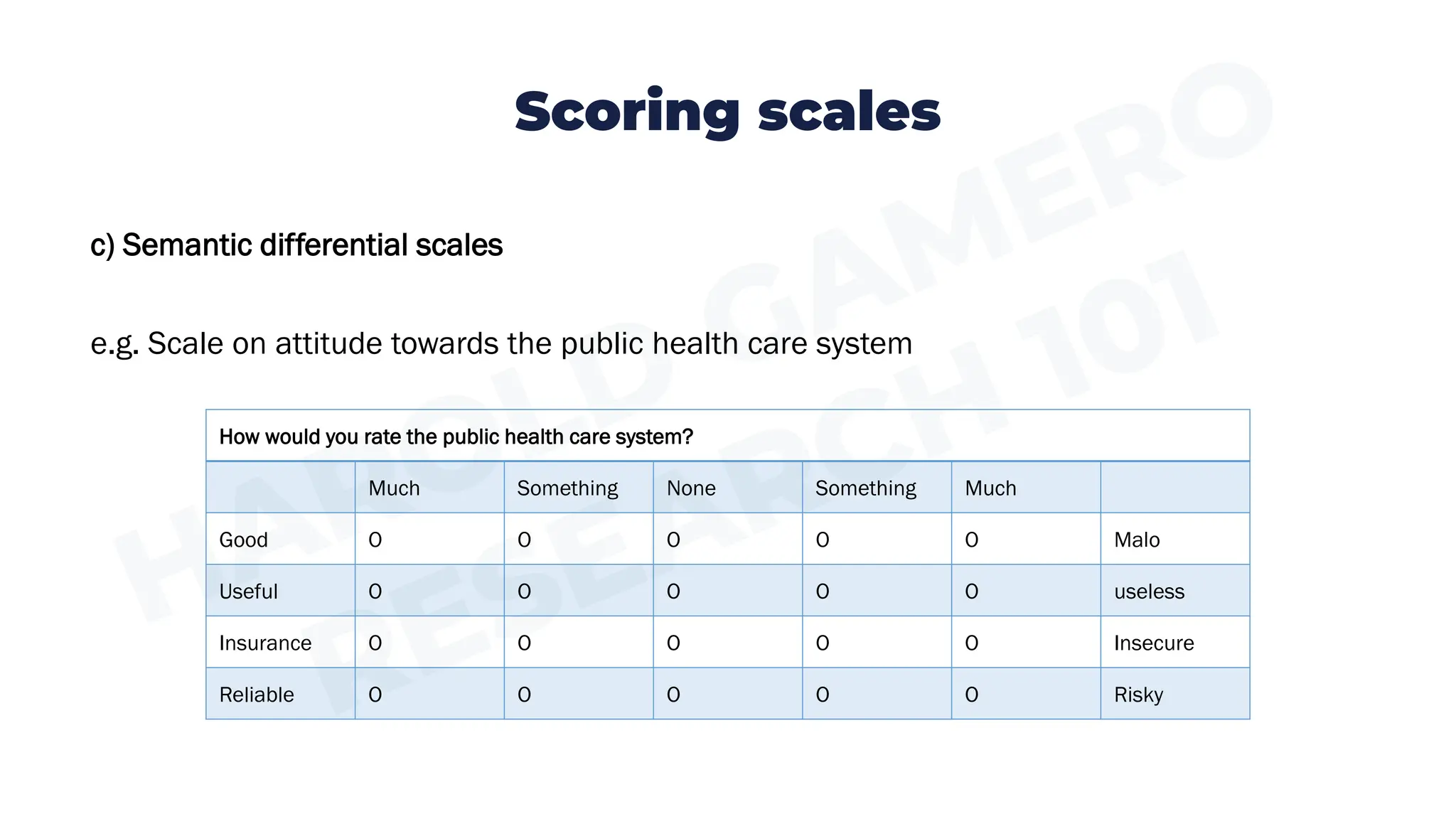Choose left Much option for Insurance row
Viewport: 1456px width, 819px height.
(375, 643)
